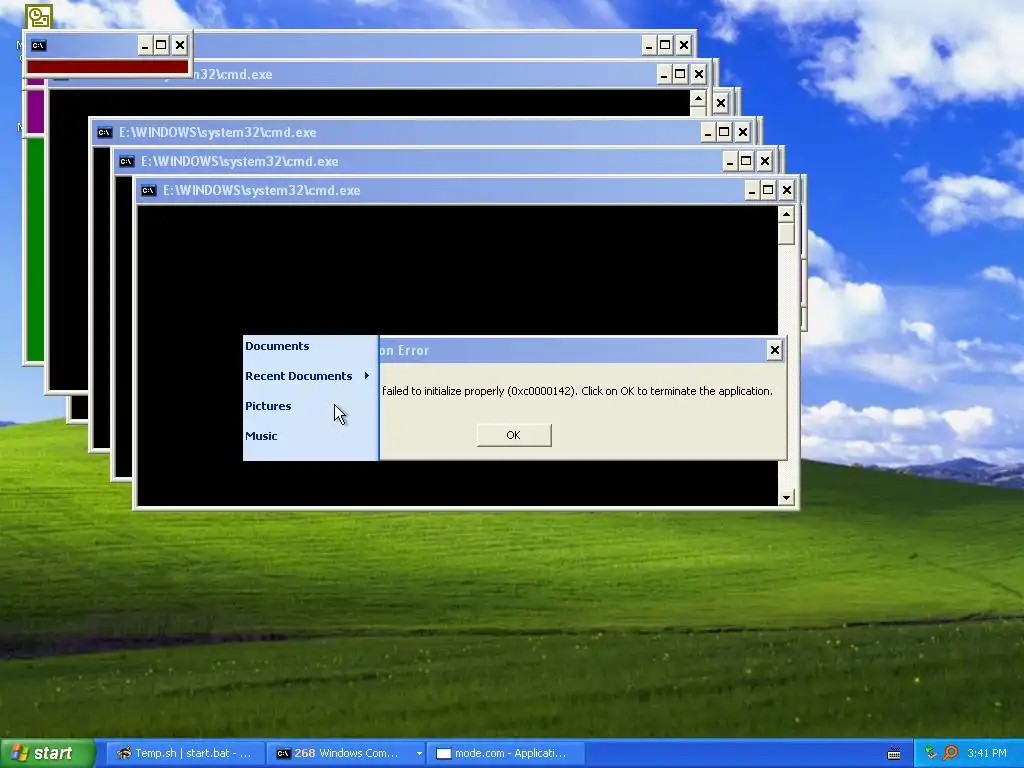Expand the taskbar group dropdown arrow
Image resolution: width=1024 pixels, height=768 pixels.
[x=419, y=753]
